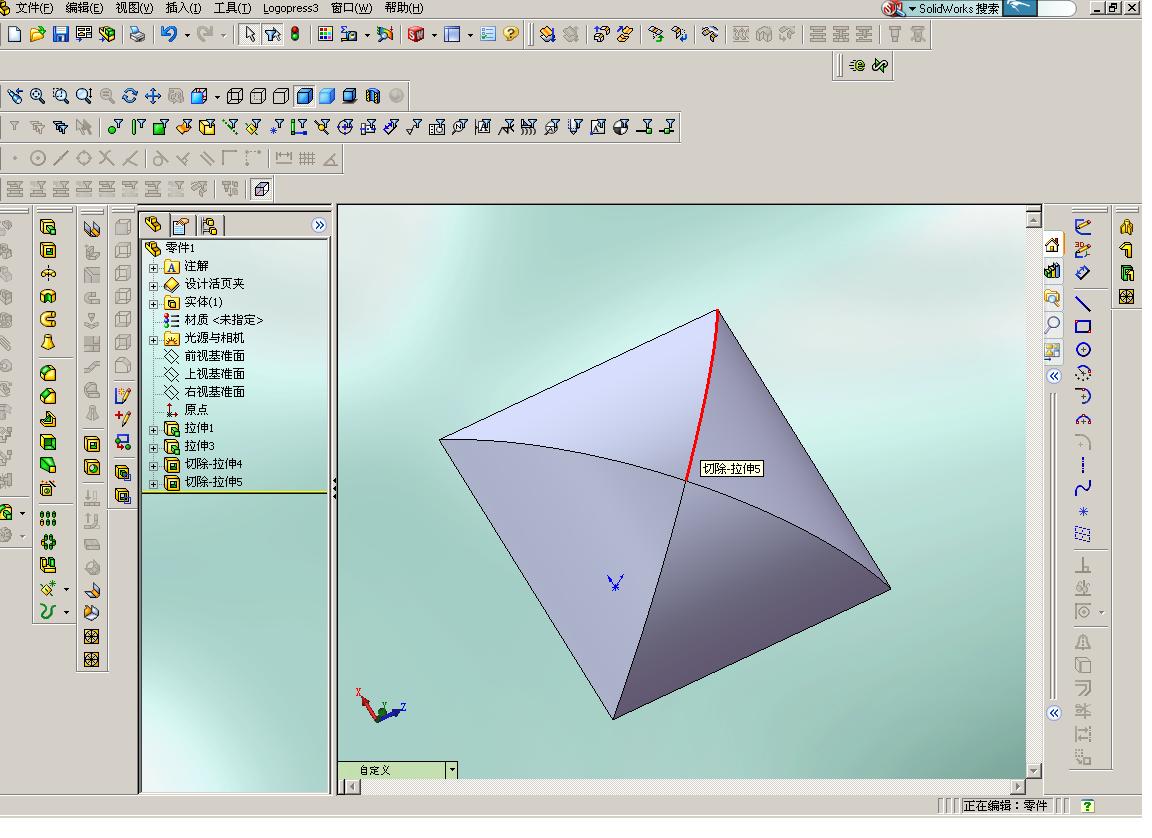Viewport: 1152px width, 838px height.
Task: Open the task pane home tab
Action: point(1052,245)
